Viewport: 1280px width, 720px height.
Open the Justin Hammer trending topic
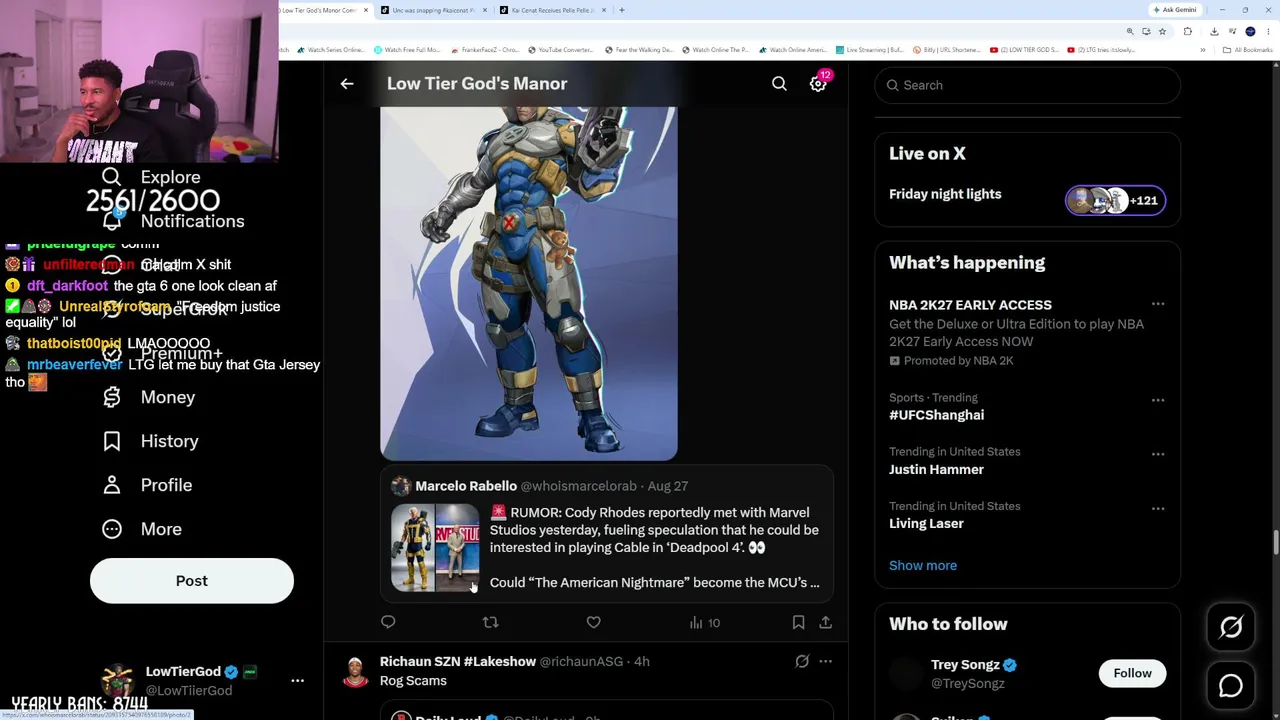(936, 469)
